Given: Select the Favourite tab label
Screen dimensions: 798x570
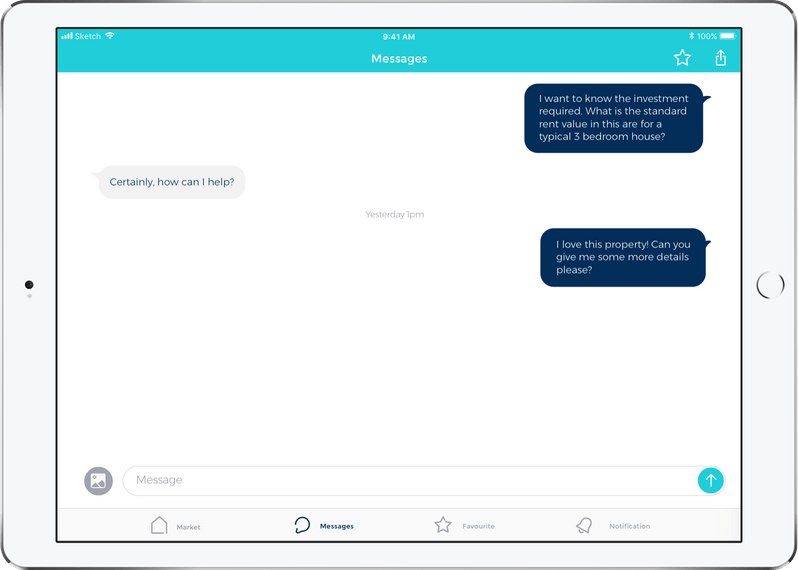Looking at the screenshot, I should 478,526.
